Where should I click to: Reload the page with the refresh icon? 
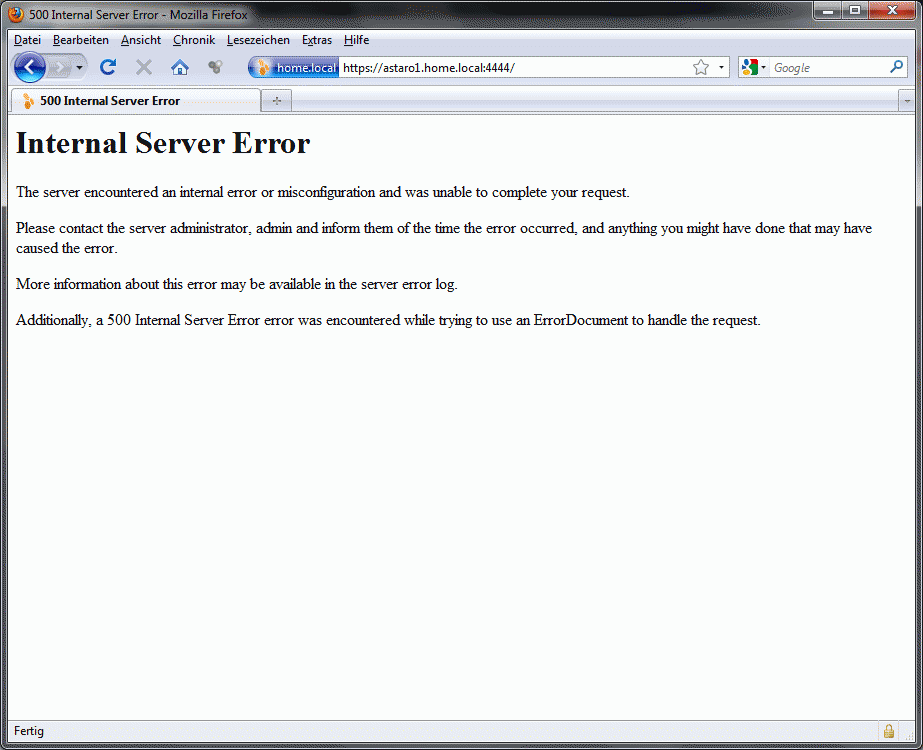tap(108, 67)
